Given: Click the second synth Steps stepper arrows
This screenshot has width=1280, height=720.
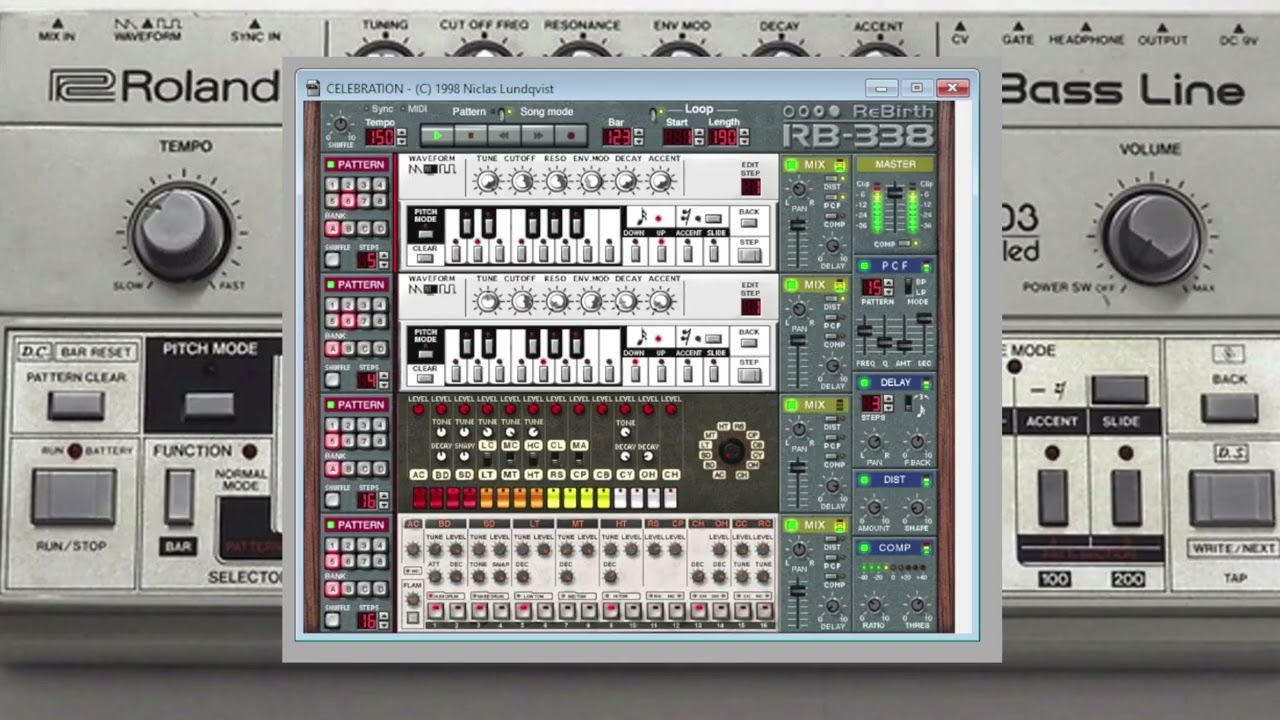Looking at the screenshot, I should (383, 380).
